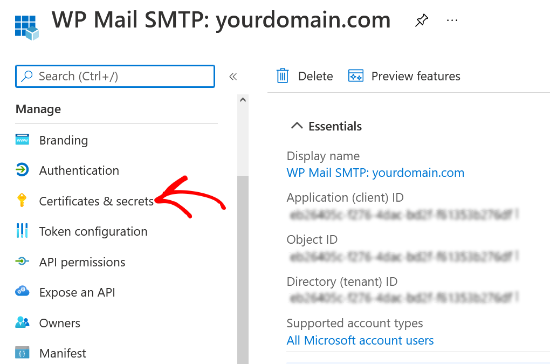Pin the WP Mail SMTP blade

tap(421, 20)
